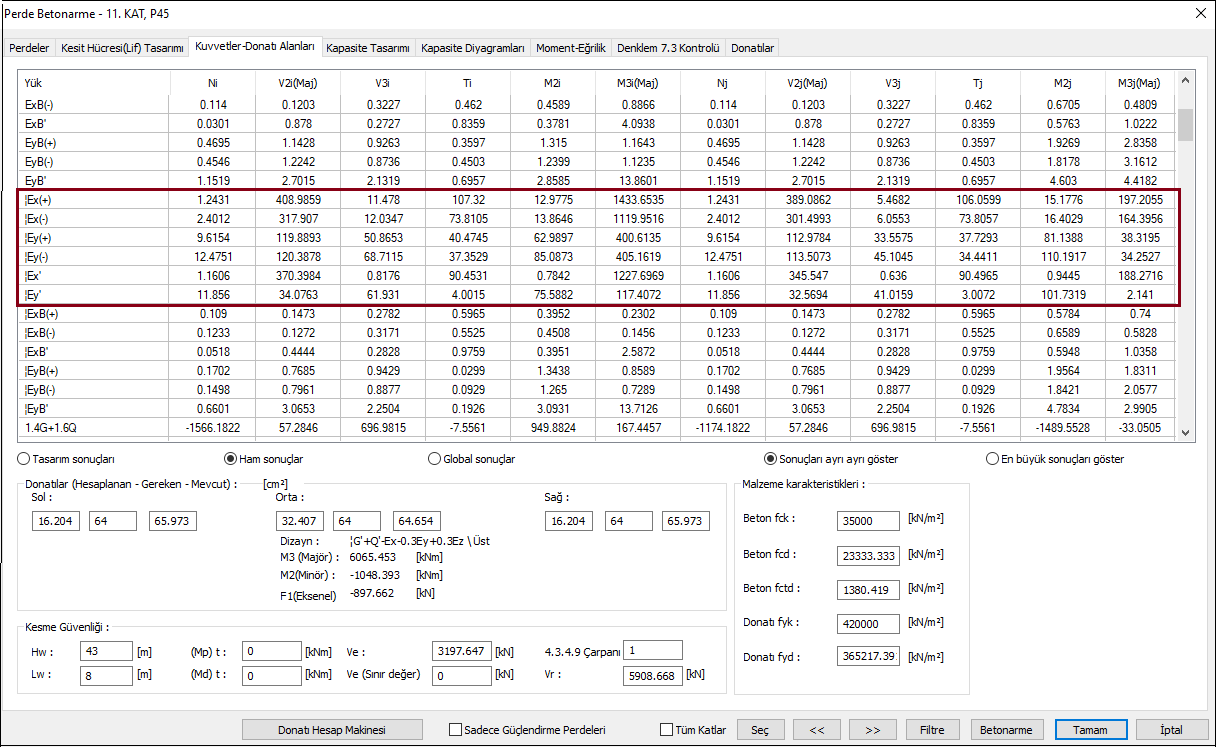
Task: Open the Moment-Eğrilik tab
Action: click(x=570, y=48)
